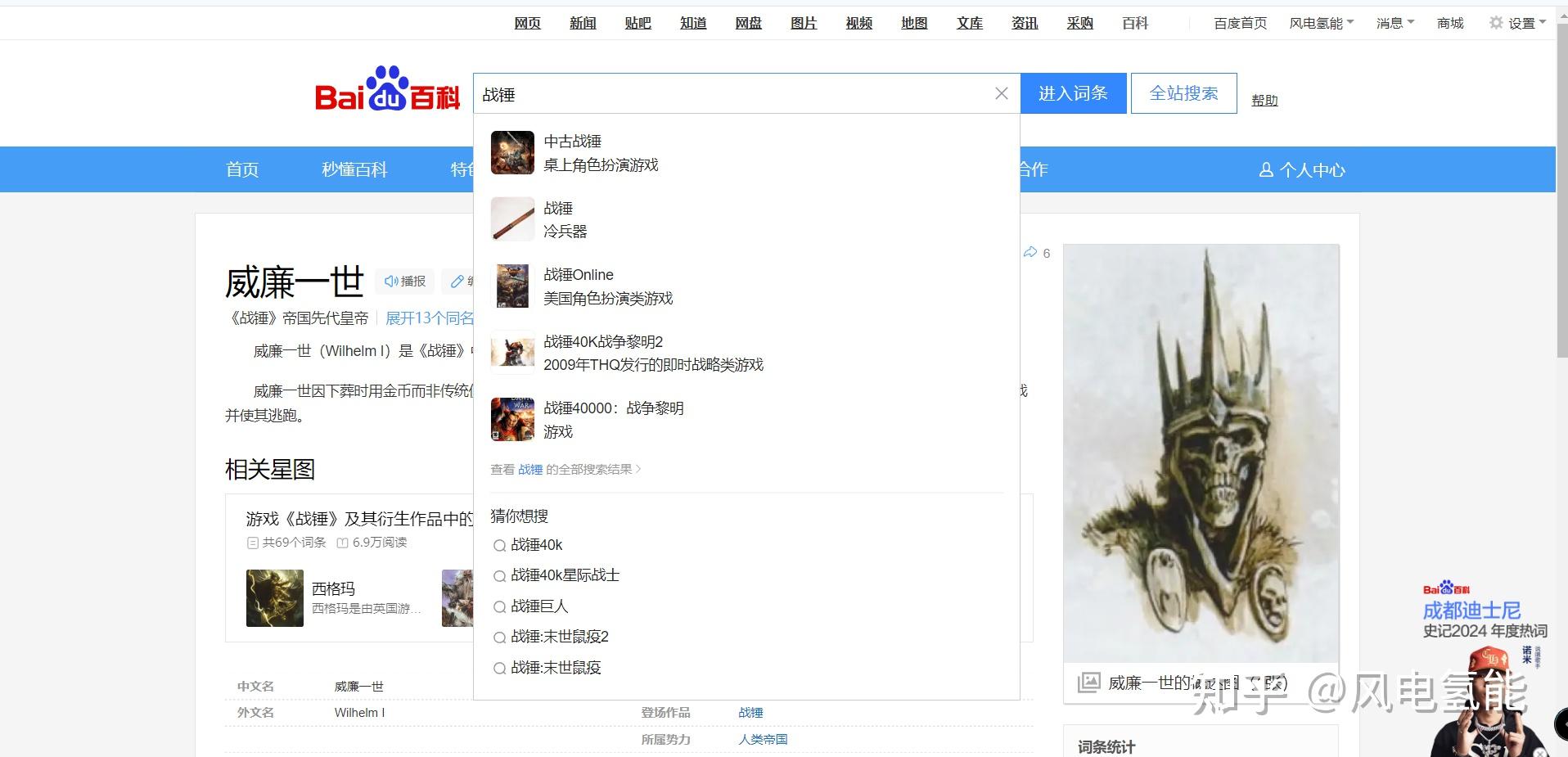Open the 战锤40K战争黎明2 suggestion thumbnail
1568x757 pixels.
[x=512, y=353]
